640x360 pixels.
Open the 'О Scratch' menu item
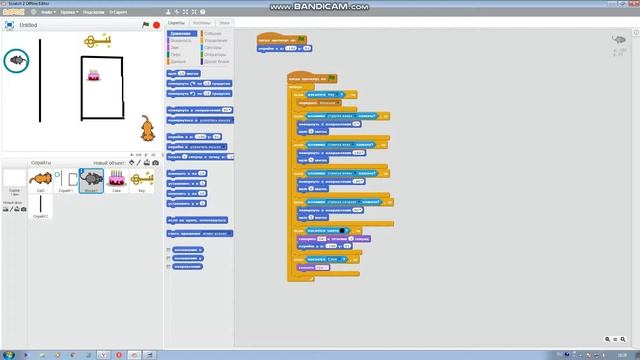coord(118,12)
